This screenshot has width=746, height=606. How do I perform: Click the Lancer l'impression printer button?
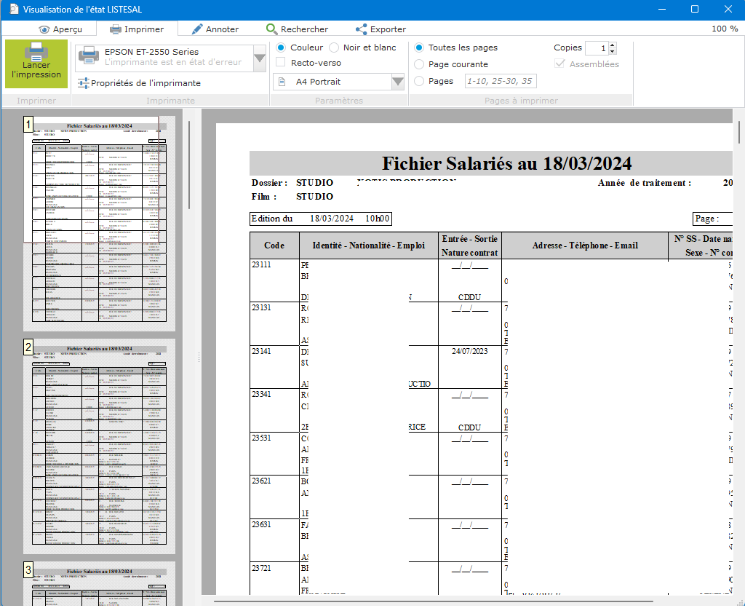tap(36, 63)
